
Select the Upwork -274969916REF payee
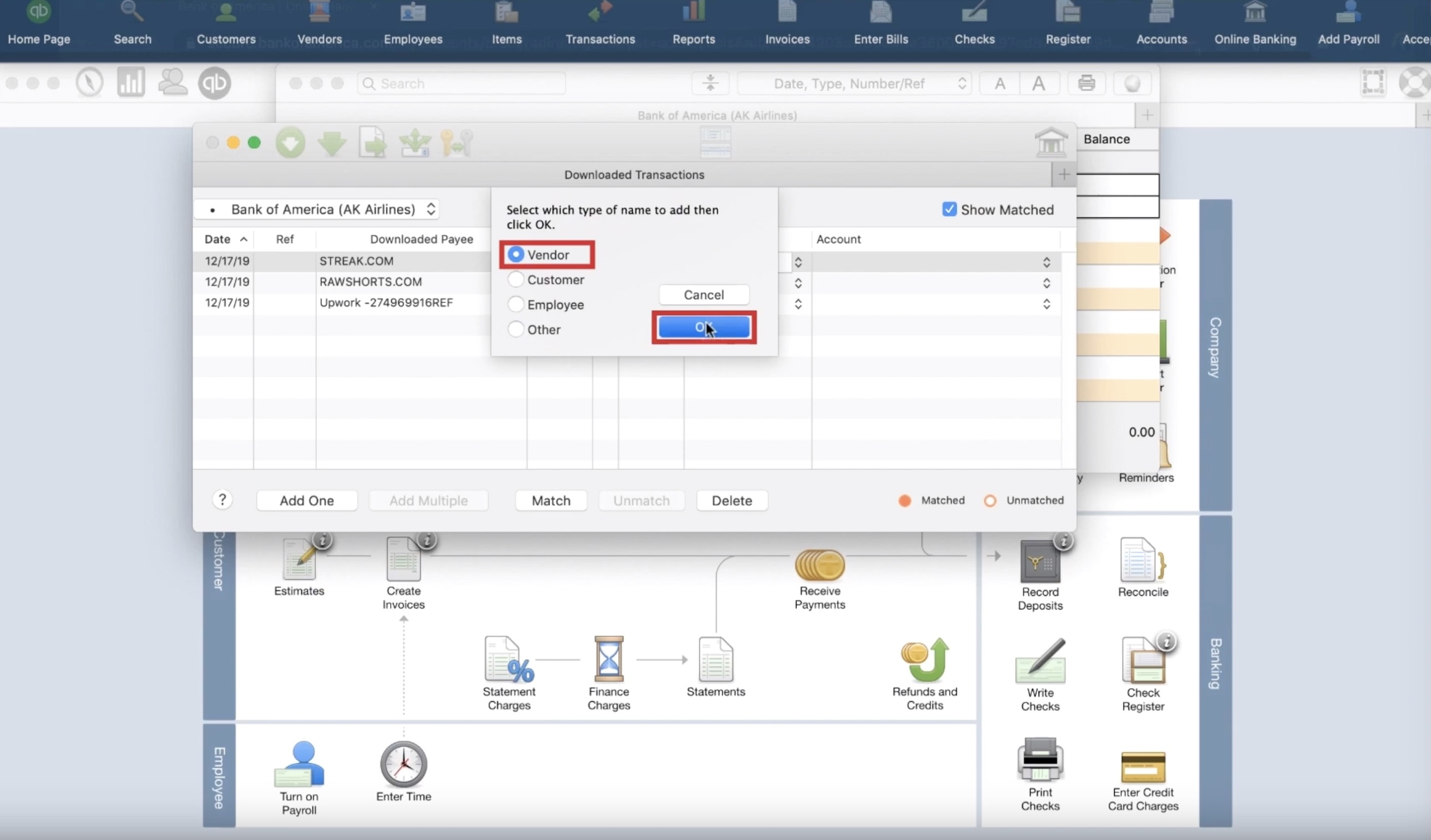(386, 302)
